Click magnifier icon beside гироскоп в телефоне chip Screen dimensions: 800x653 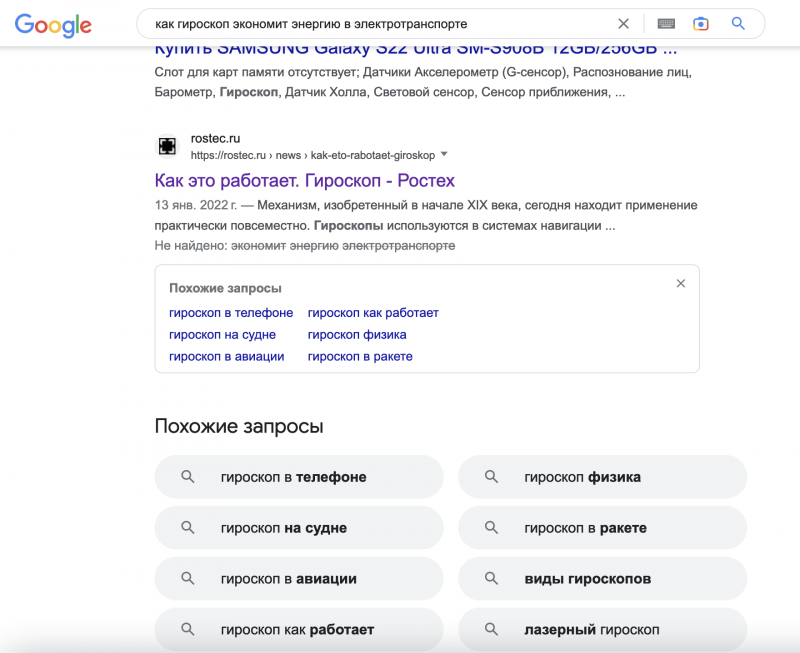tap(188, 477)
